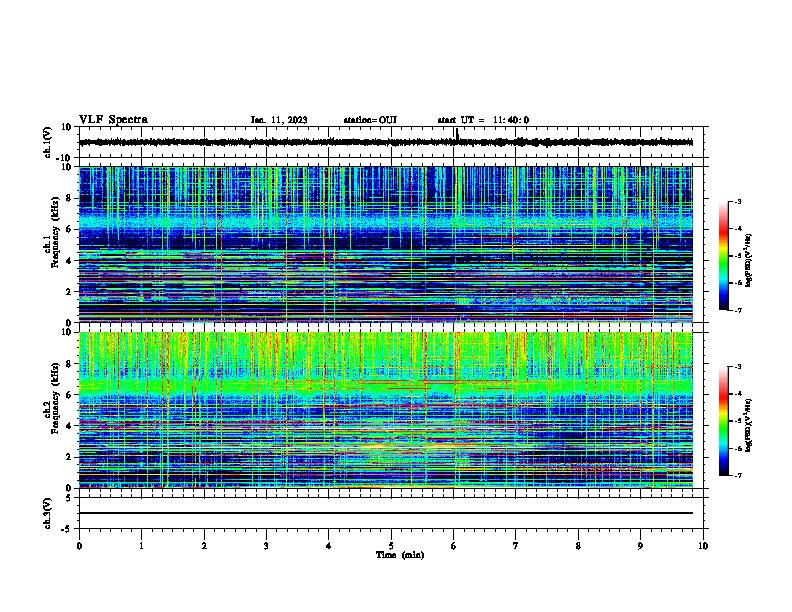Click the spike in the ch.1 voltage waveform

click(457, 134)
